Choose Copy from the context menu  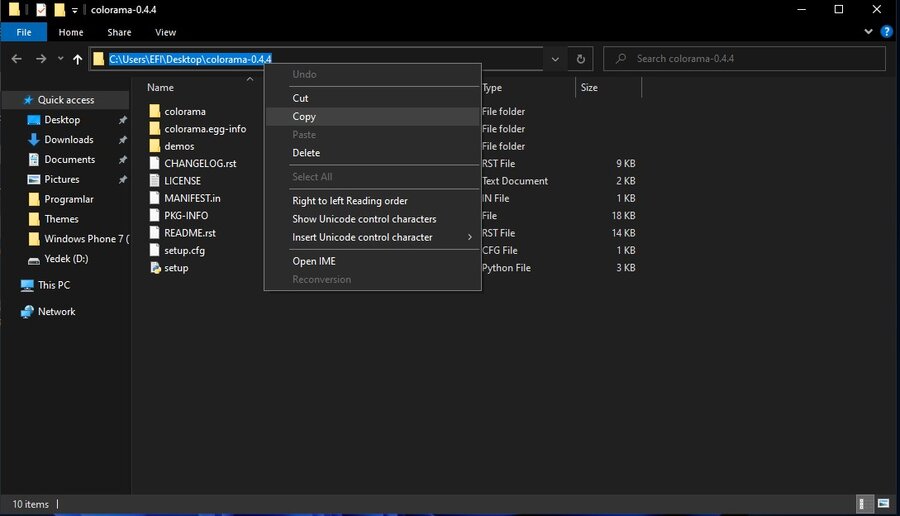[304, 117]
